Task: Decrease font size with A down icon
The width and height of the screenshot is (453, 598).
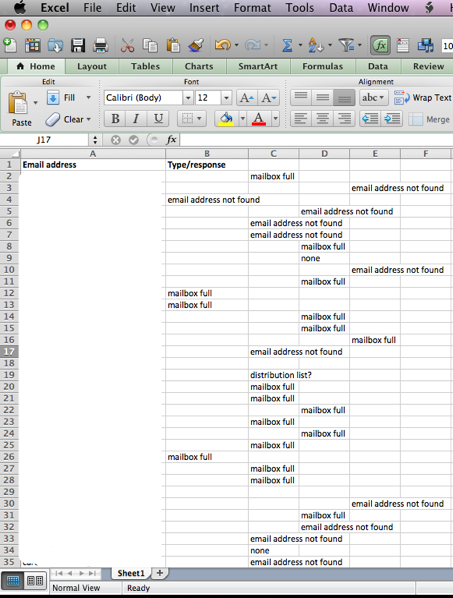Action: [x=268, y=98]
